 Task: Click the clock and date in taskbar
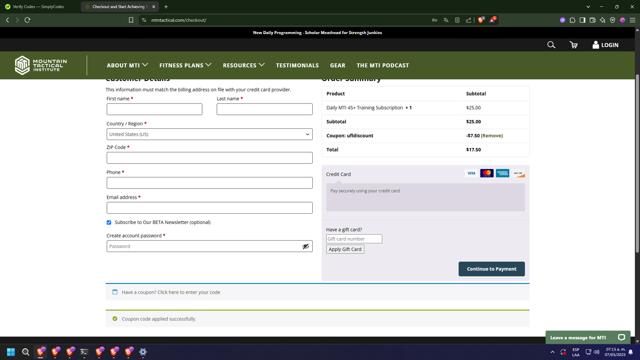pos(615,352)
